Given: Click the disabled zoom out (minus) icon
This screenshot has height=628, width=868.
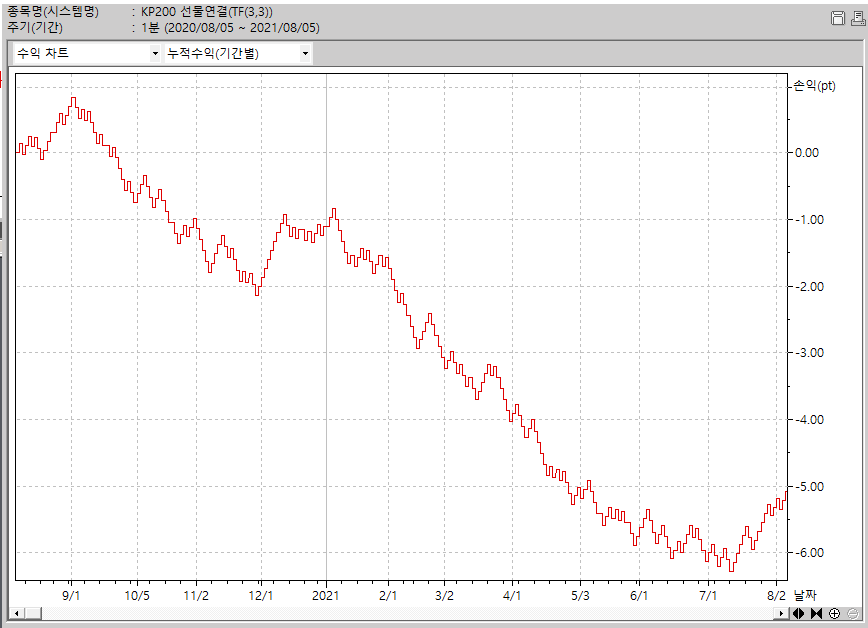Looking at the screenshot, I should pos(851,613).
